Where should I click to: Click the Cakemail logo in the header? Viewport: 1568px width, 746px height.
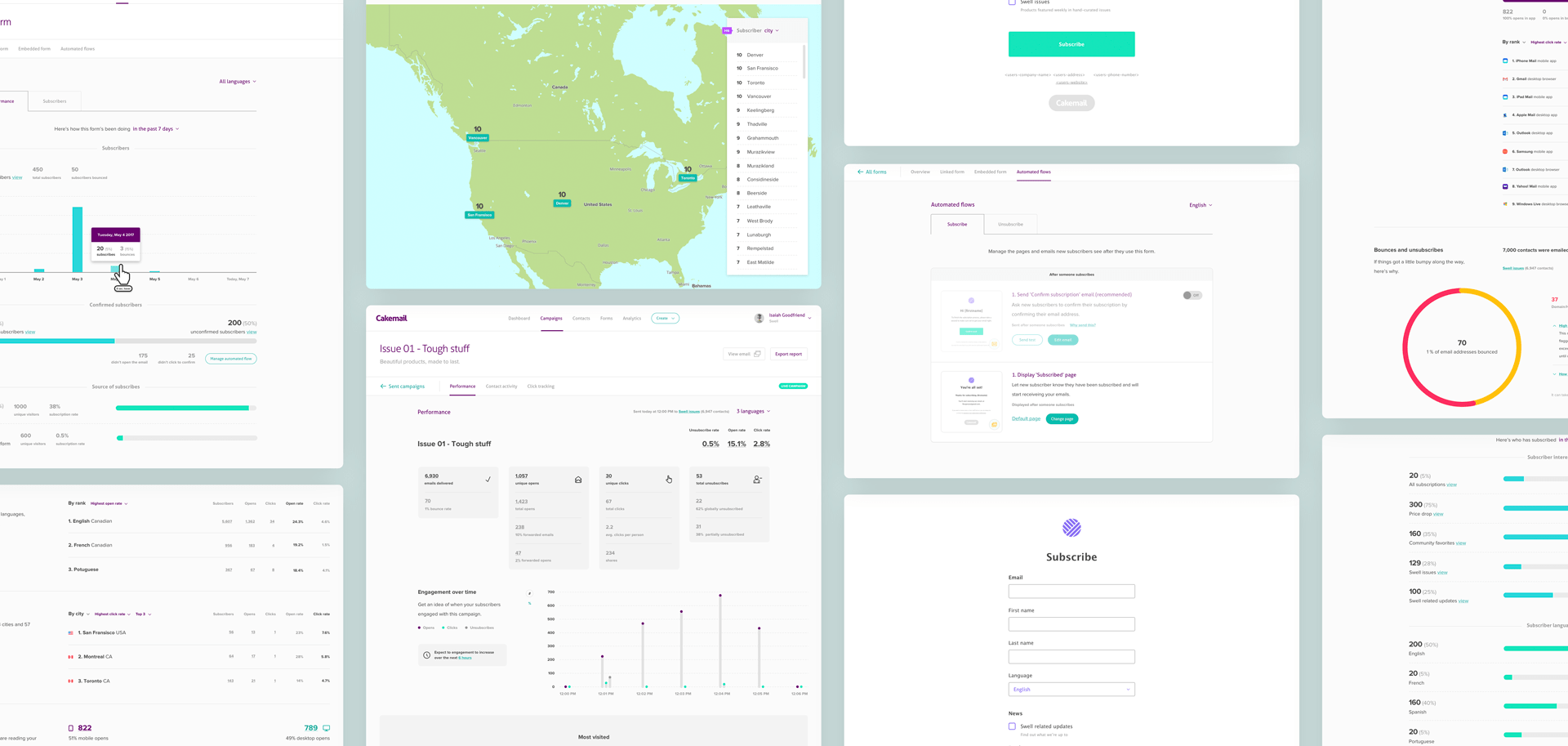(x=391, y=319)
